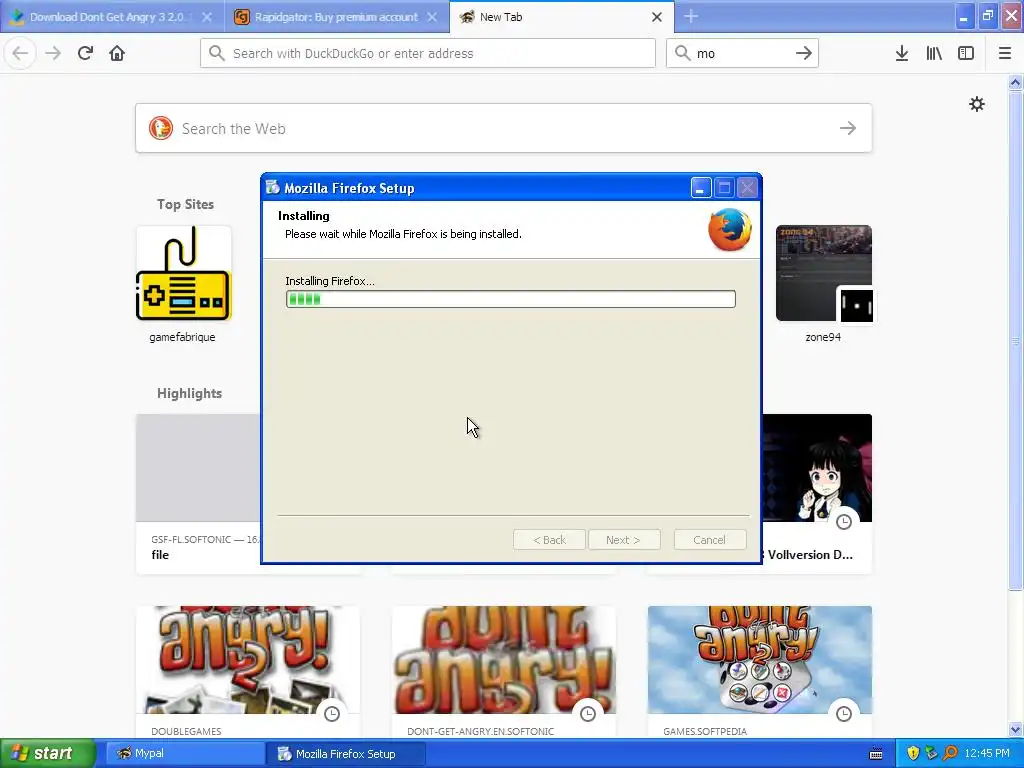Open the security shield tray icon
Image resolution: width=1024 pixels, height=768 pixels.
click(x=913, y=753)
